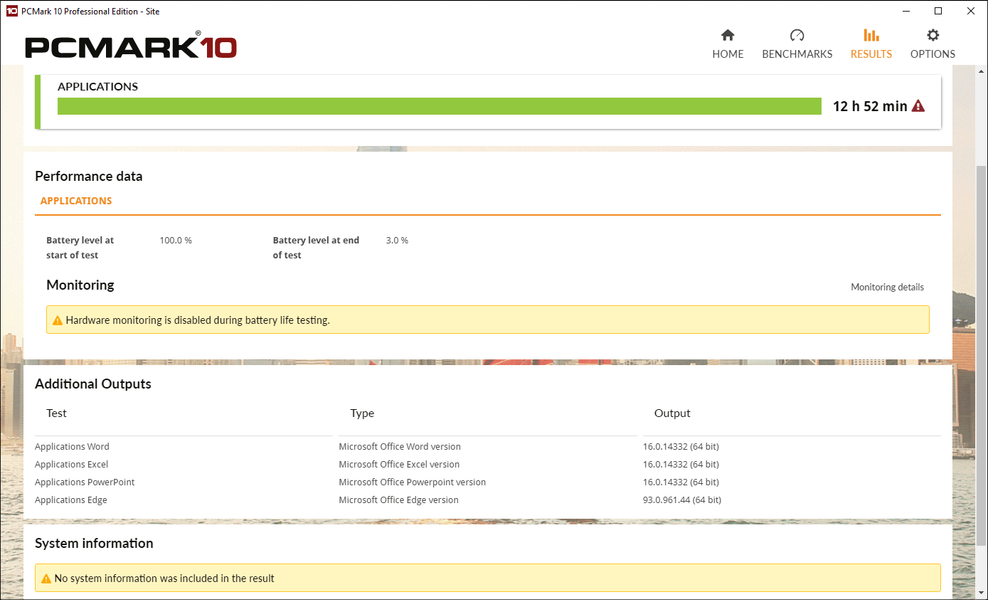
Task: Click the PCMark 10 logo
Action: [130, 45]
